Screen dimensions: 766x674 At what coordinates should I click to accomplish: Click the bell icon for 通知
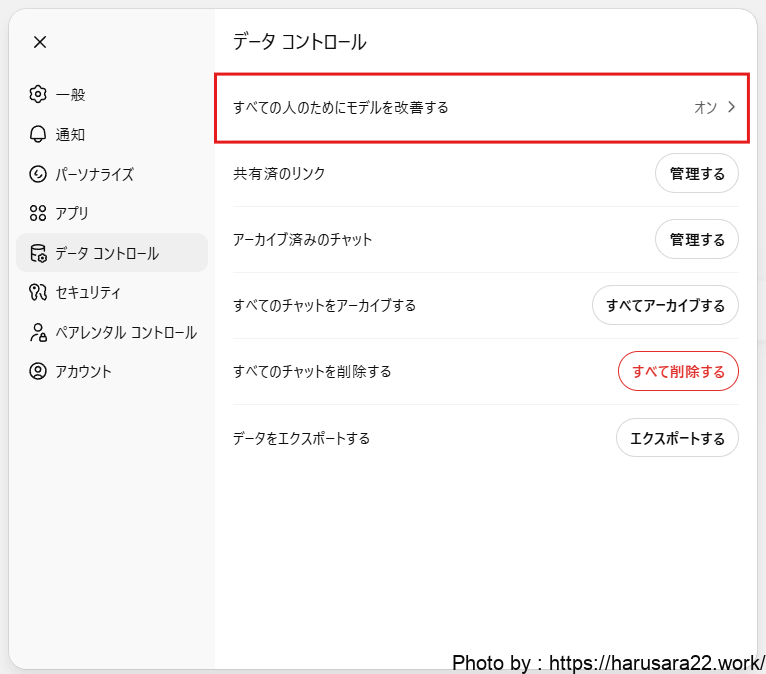point(38,134)
